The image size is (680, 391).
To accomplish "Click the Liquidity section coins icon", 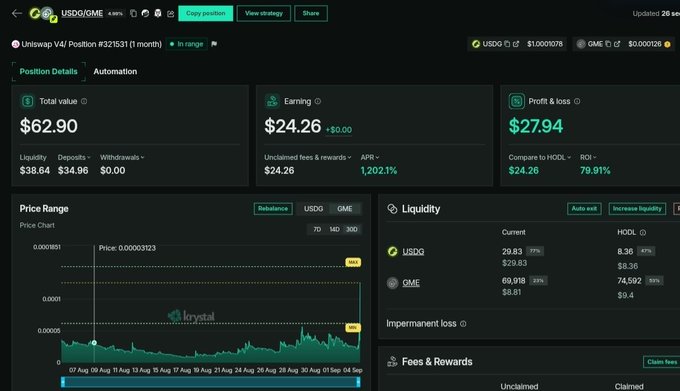I will tap(392, 209).
